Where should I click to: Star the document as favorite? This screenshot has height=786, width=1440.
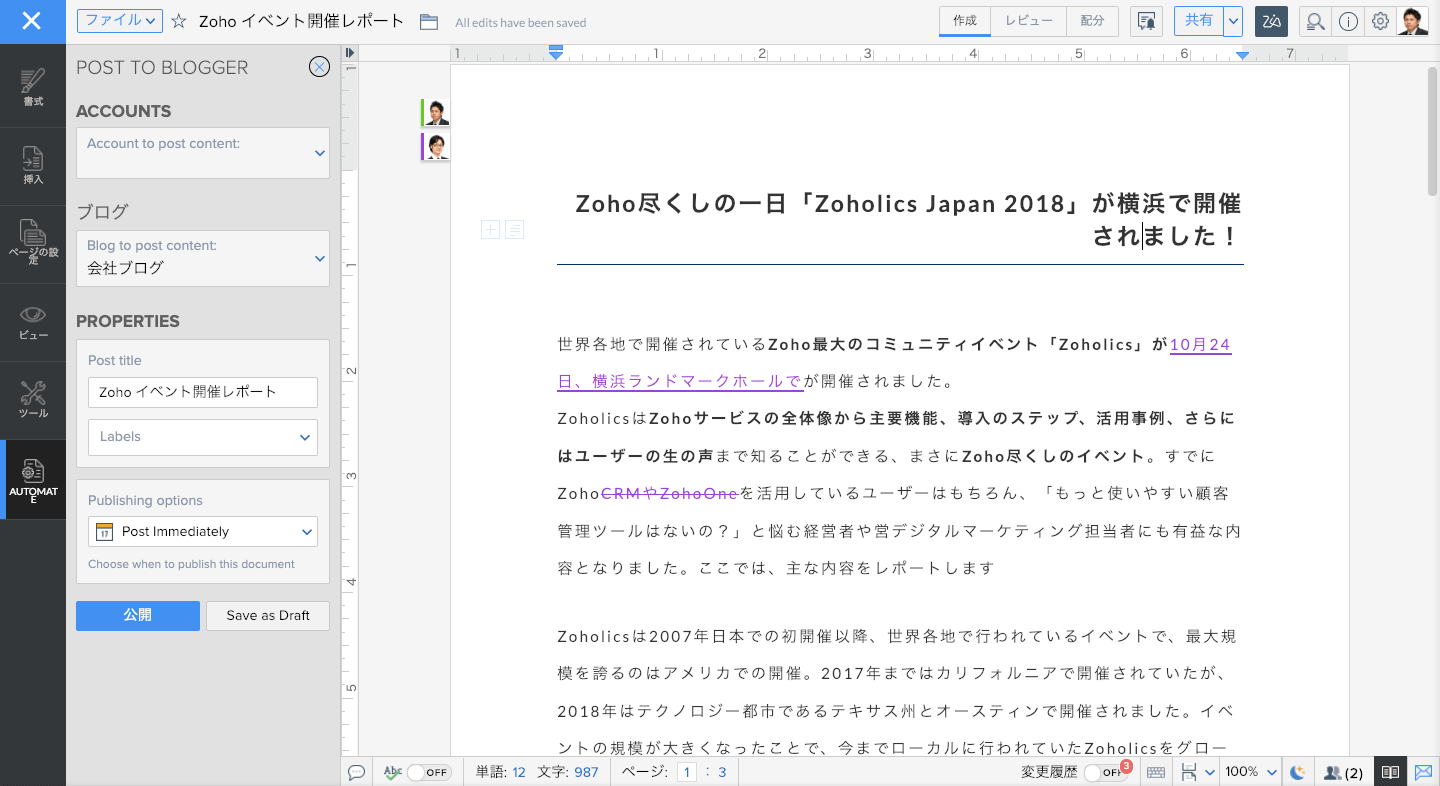[179, 21]
